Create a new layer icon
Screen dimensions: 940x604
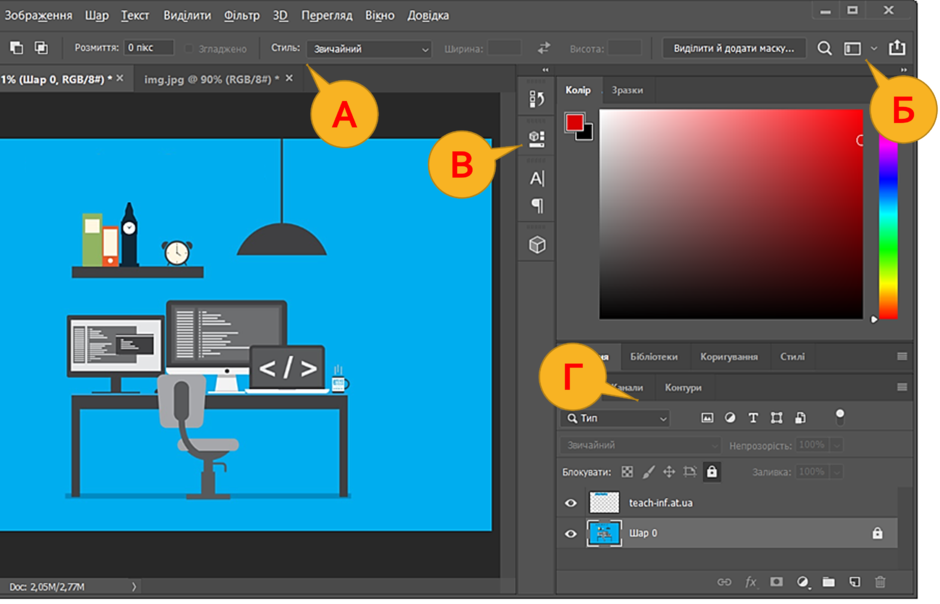click(855, 582)
